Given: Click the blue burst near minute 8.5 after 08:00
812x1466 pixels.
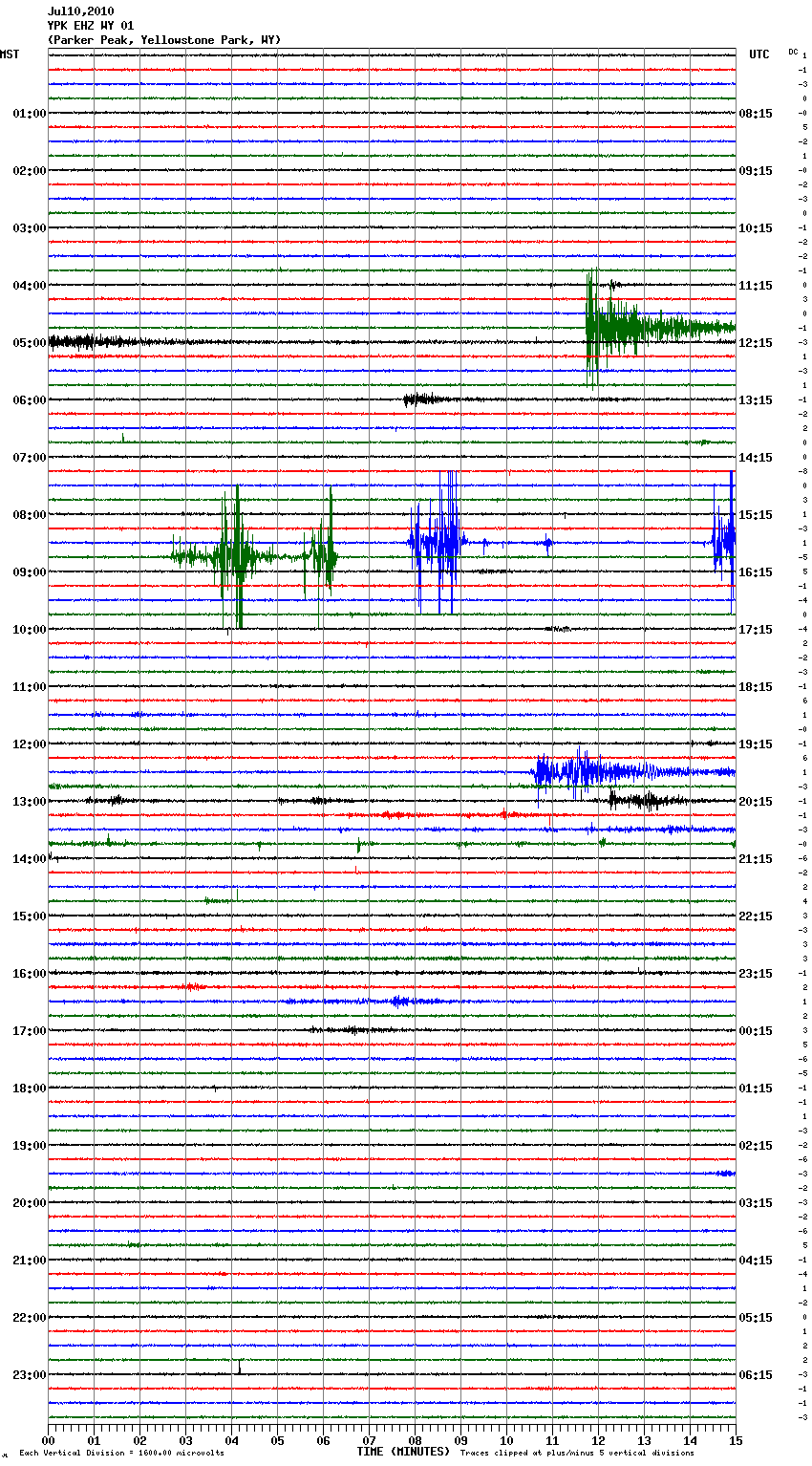Looking at the screenshot, I should tap(439, 542).
